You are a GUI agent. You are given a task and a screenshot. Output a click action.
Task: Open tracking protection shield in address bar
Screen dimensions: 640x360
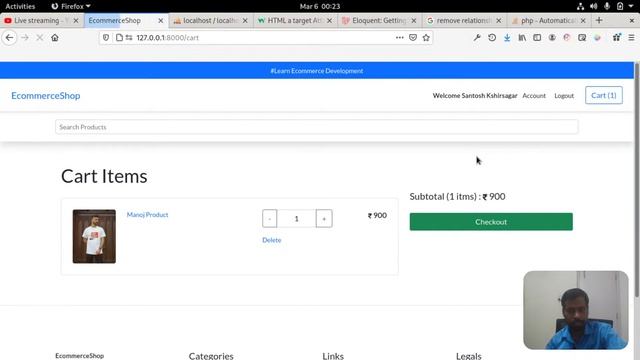click(106, 38)
